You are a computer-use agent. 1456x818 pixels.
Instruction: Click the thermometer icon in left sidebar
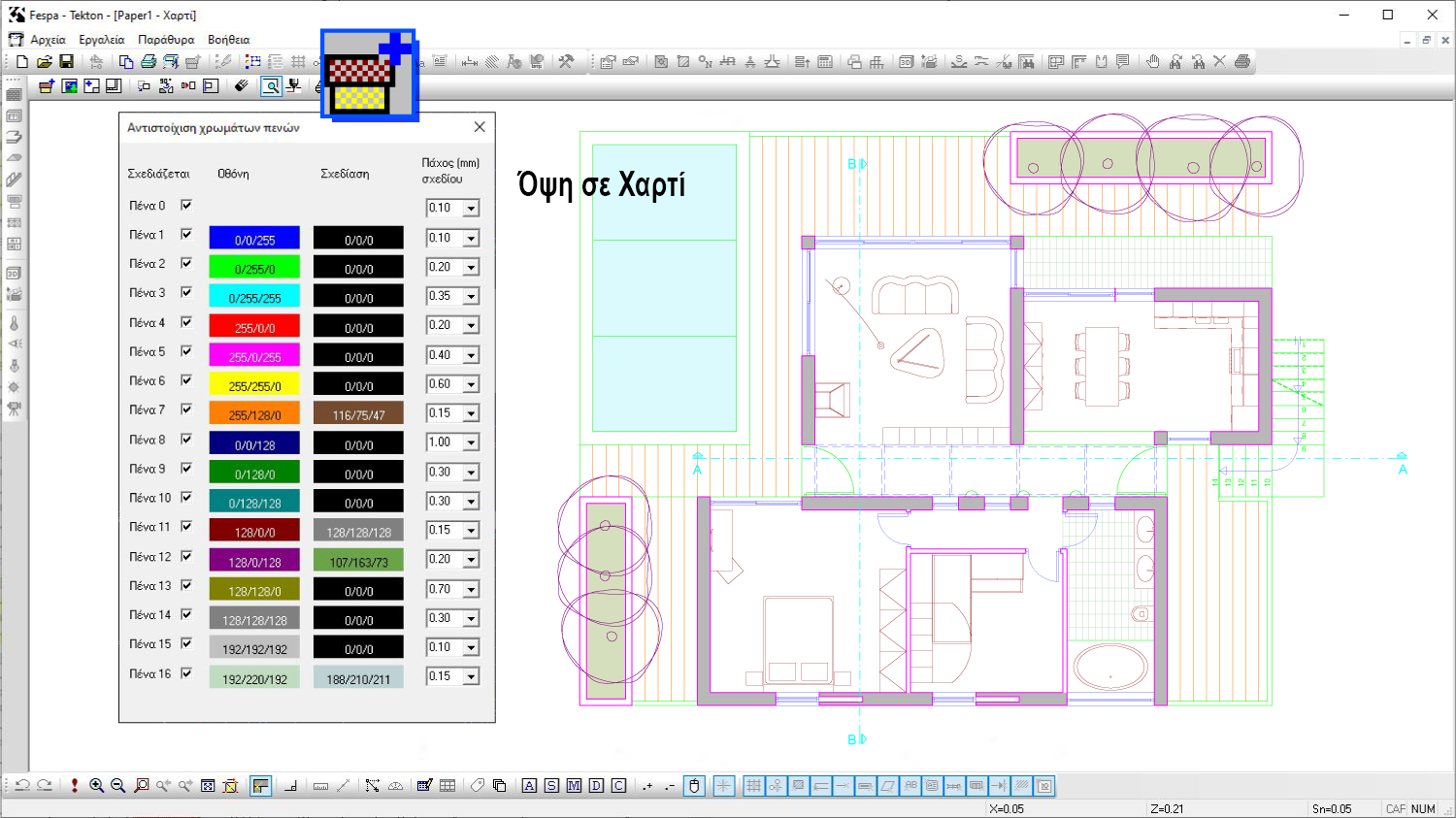point(14,323)
